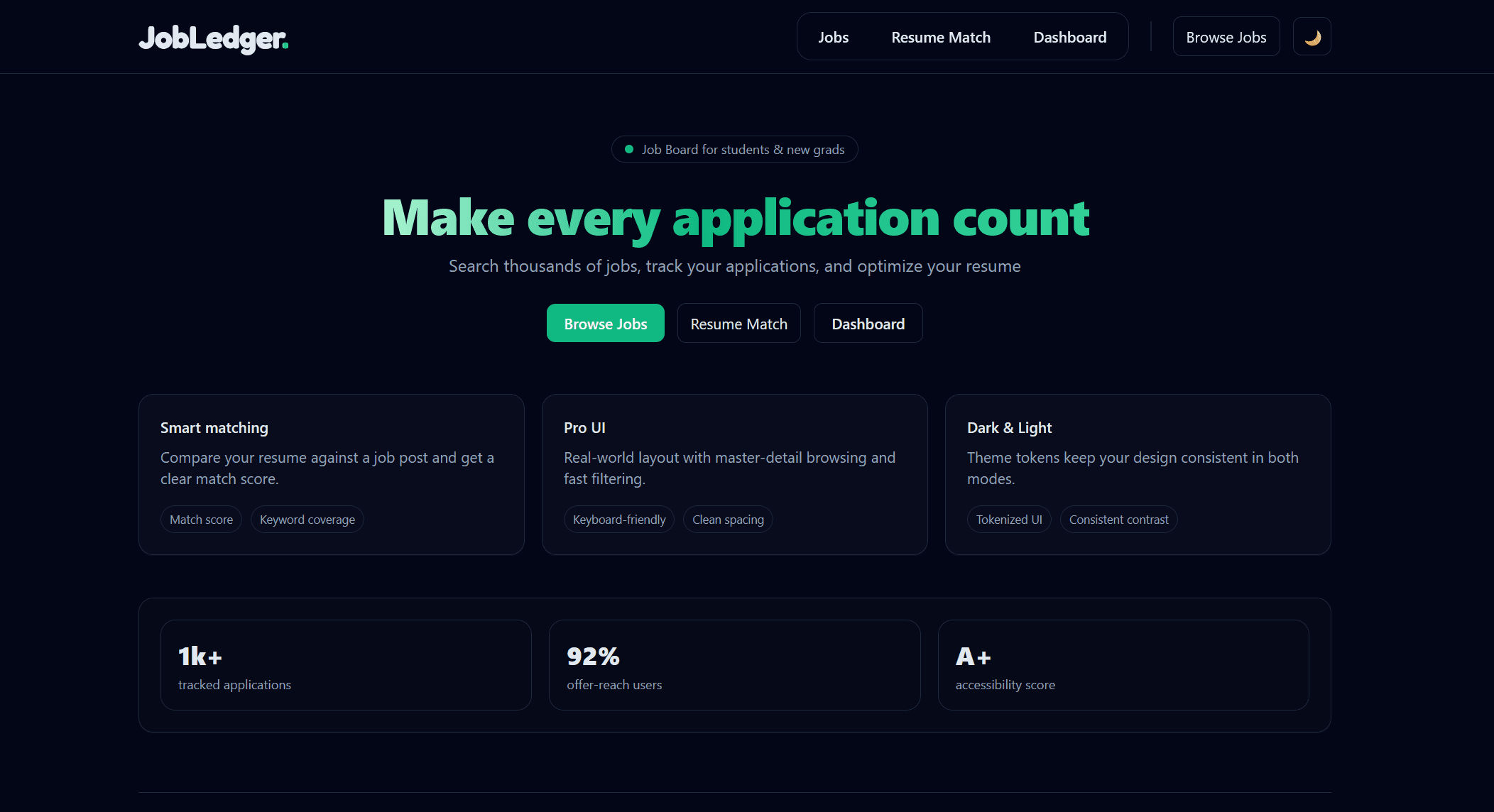Select the Tokenized UI chip

(1009, 519)
